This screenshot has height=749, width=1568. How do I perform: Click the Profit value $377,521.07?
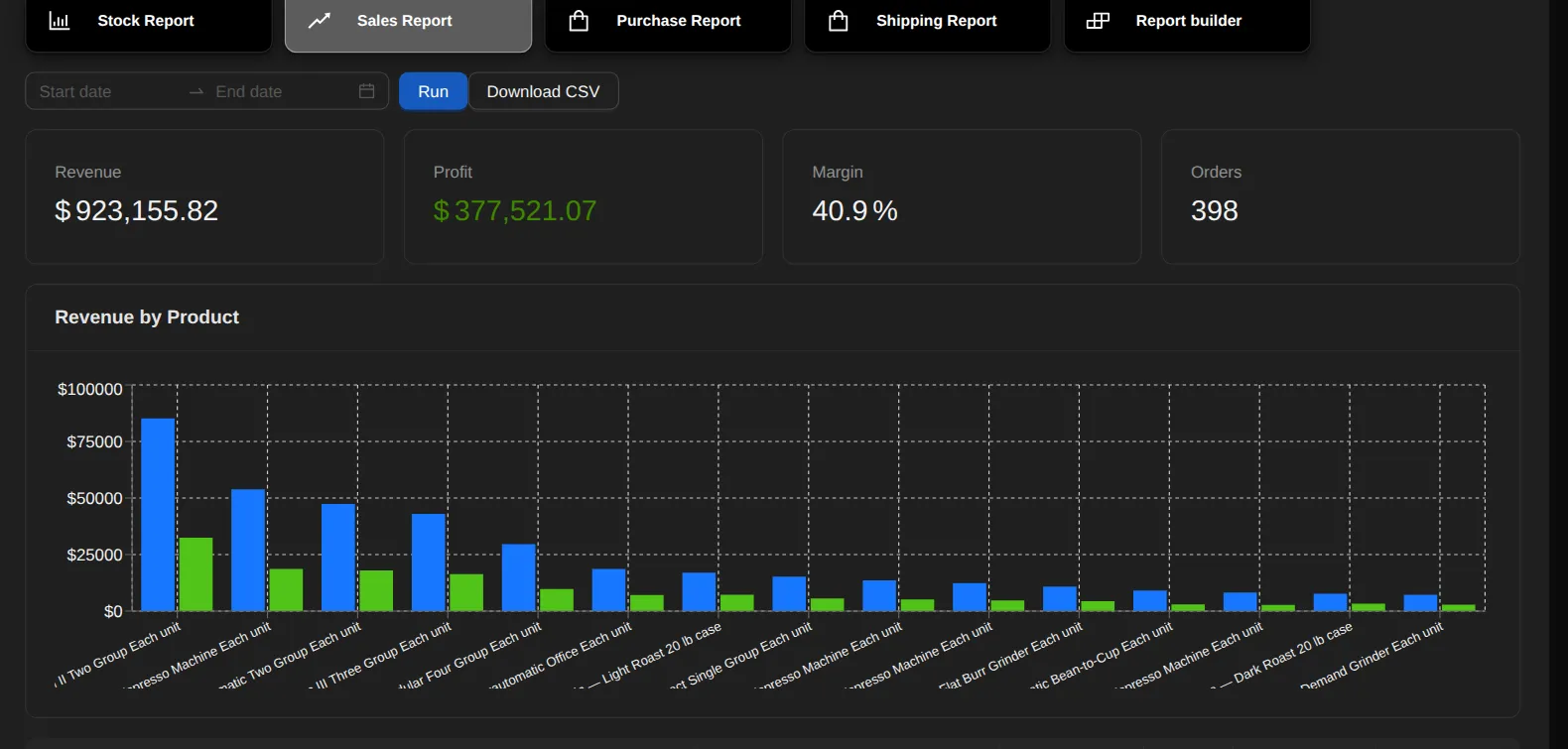click(x=515, y=210)
